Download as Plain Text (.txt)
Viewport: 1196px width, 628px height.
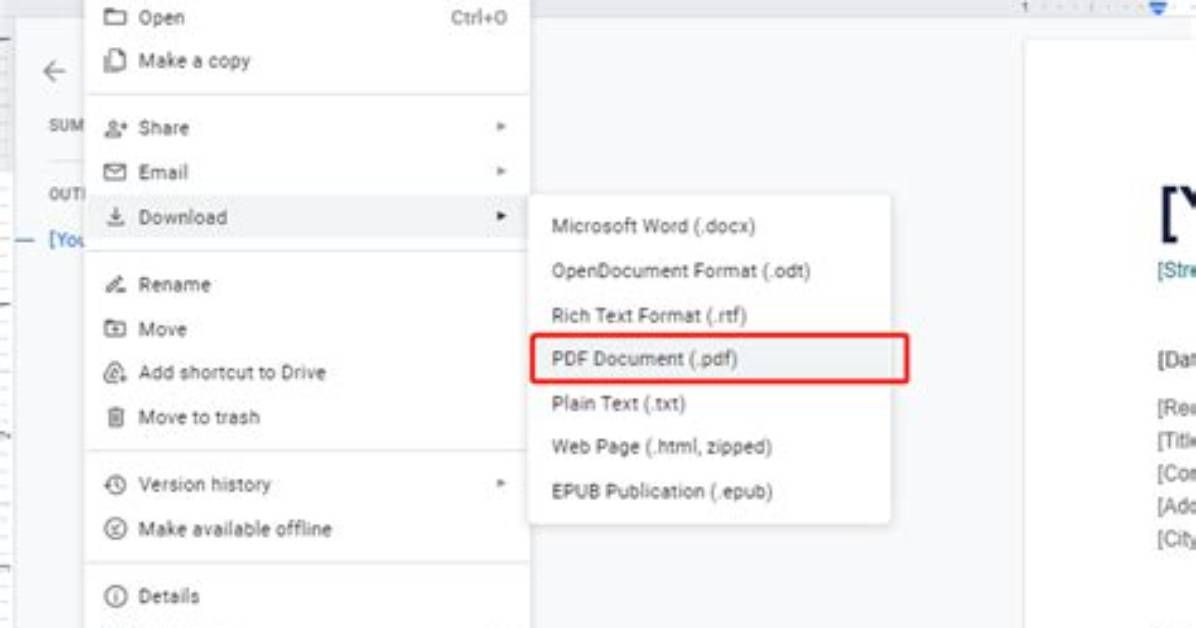click(x=709, y=404)
